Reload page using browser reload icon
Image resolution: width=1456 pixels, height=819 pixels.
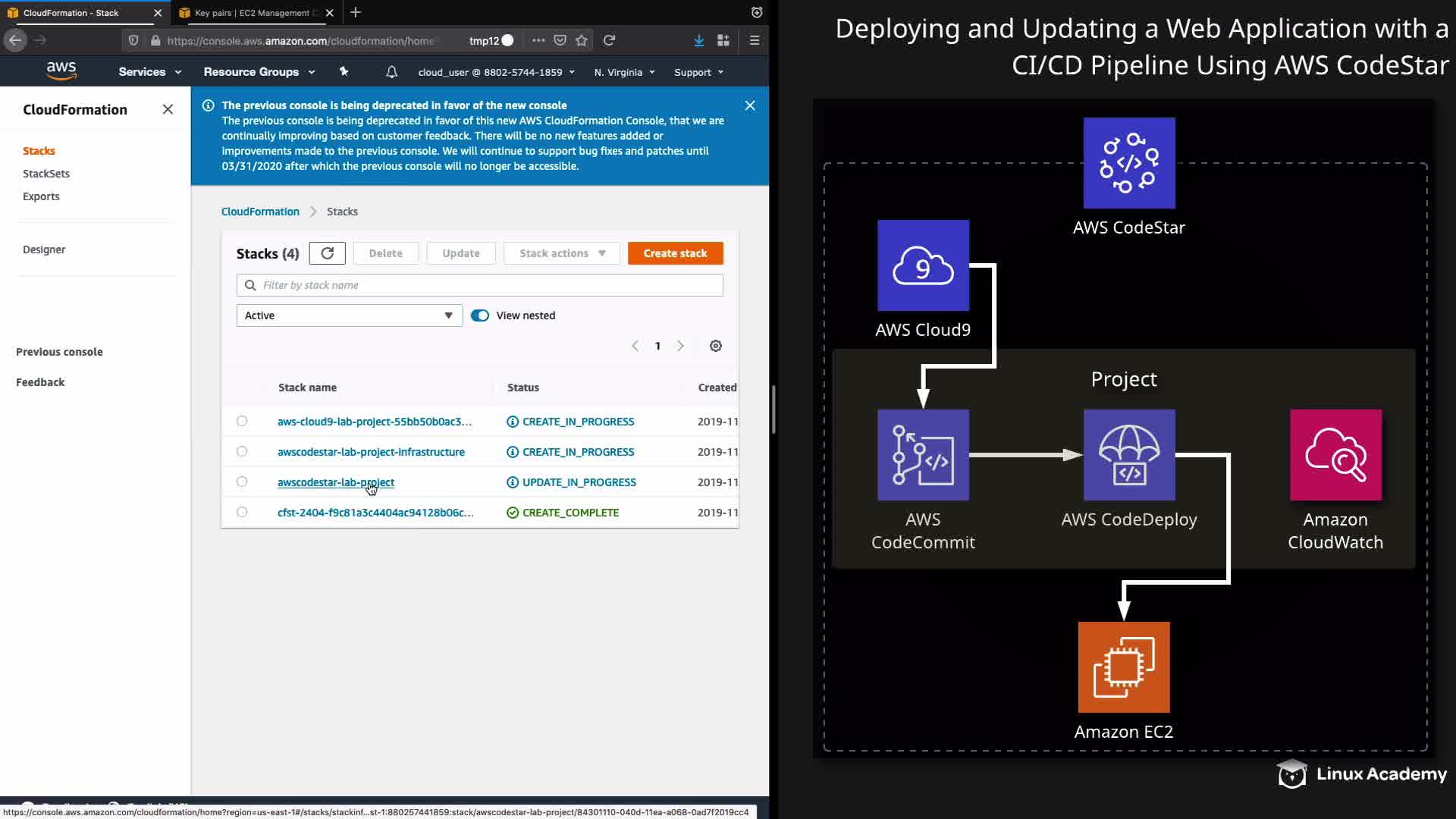[609, 40]
